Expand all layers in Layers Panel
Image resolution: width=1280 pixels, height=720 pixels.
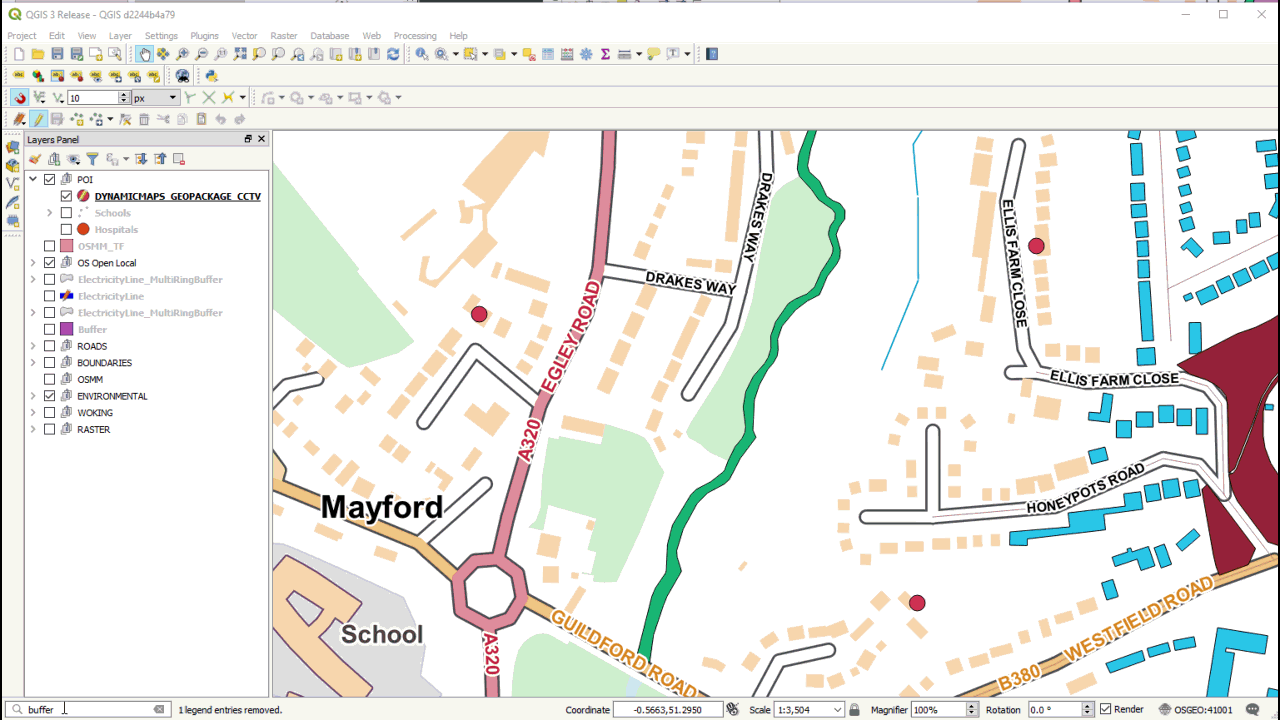pyautogui.click(x=141, y=159)
